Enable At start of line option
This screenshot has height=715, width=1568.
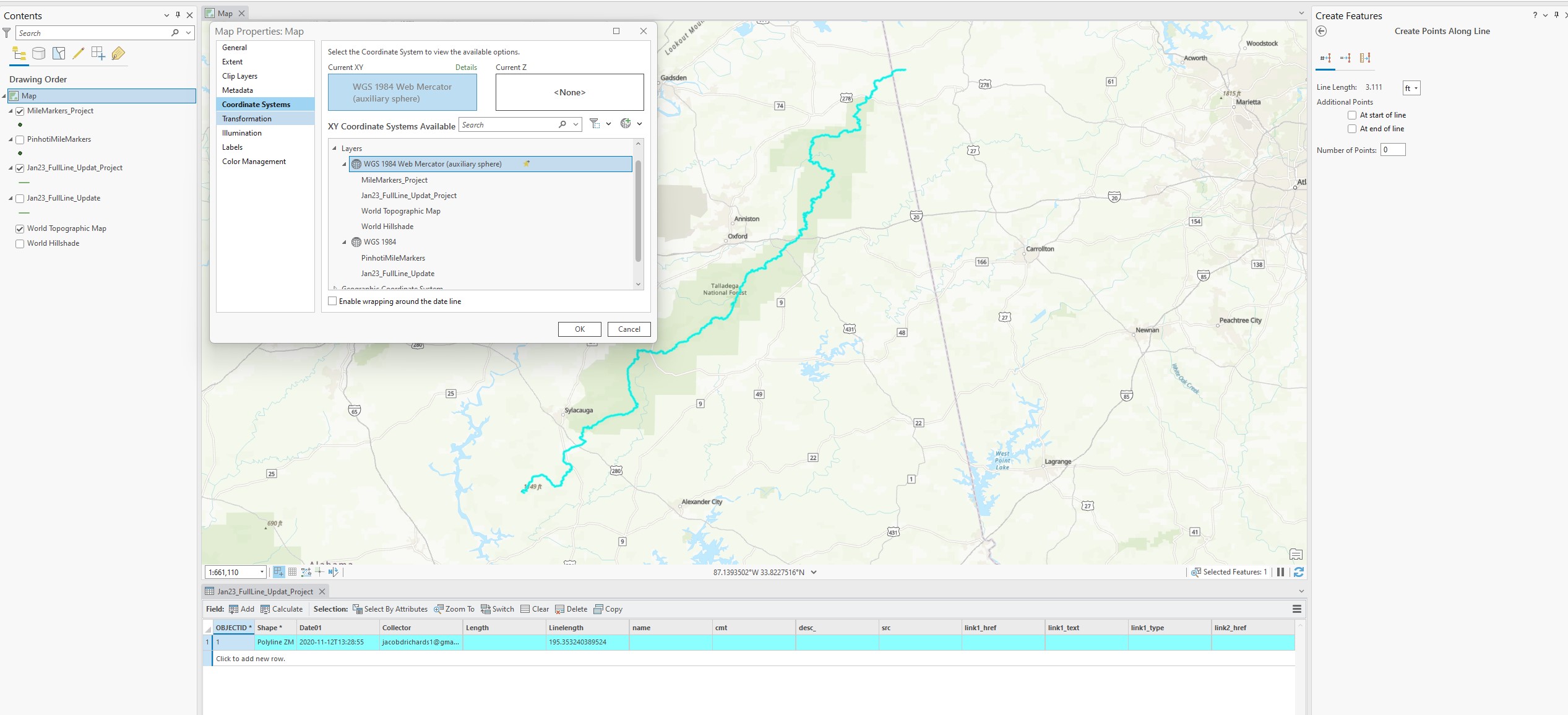pyautogui.click(x=1352, y=115)
